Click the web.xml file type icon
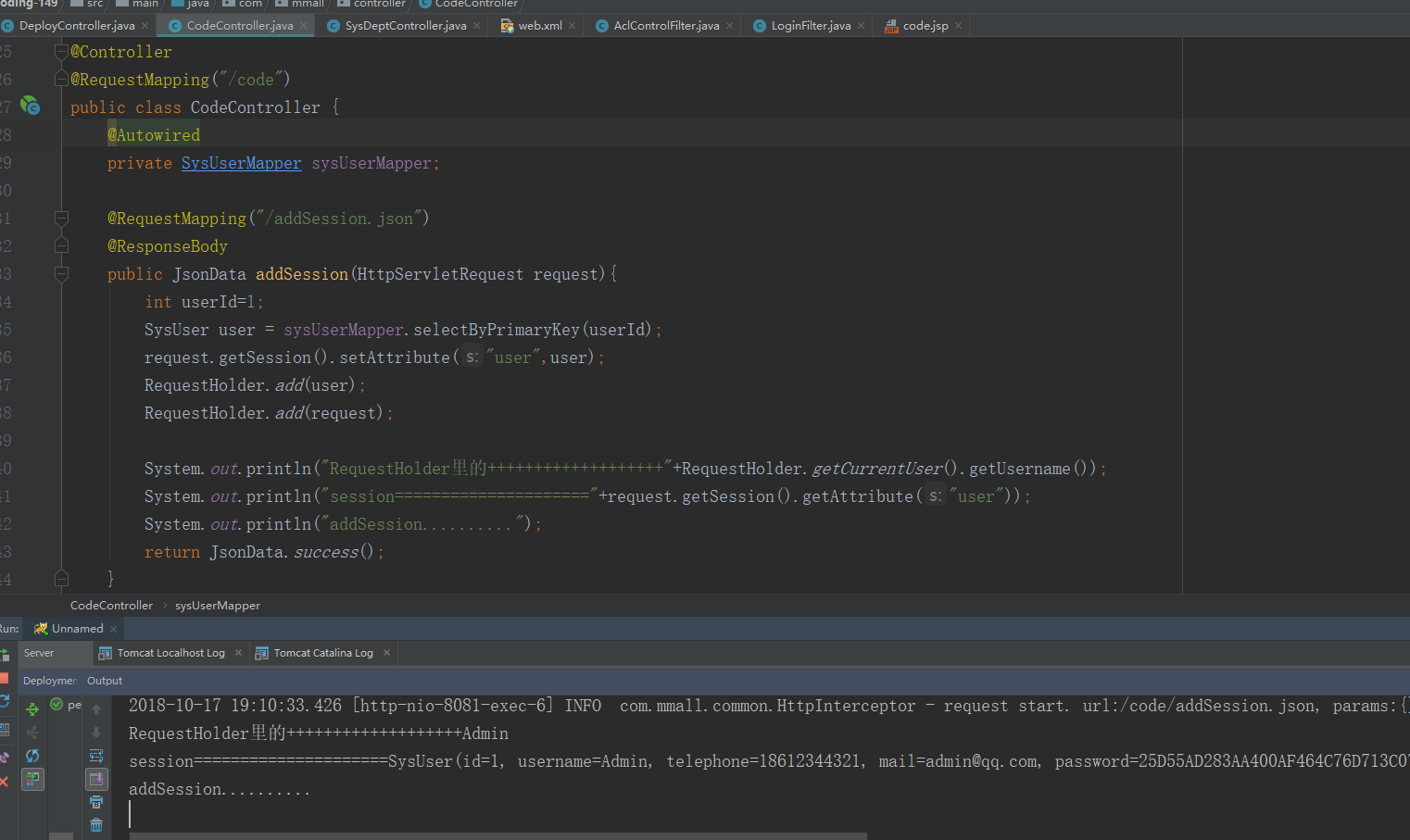 tap(507, 26)
